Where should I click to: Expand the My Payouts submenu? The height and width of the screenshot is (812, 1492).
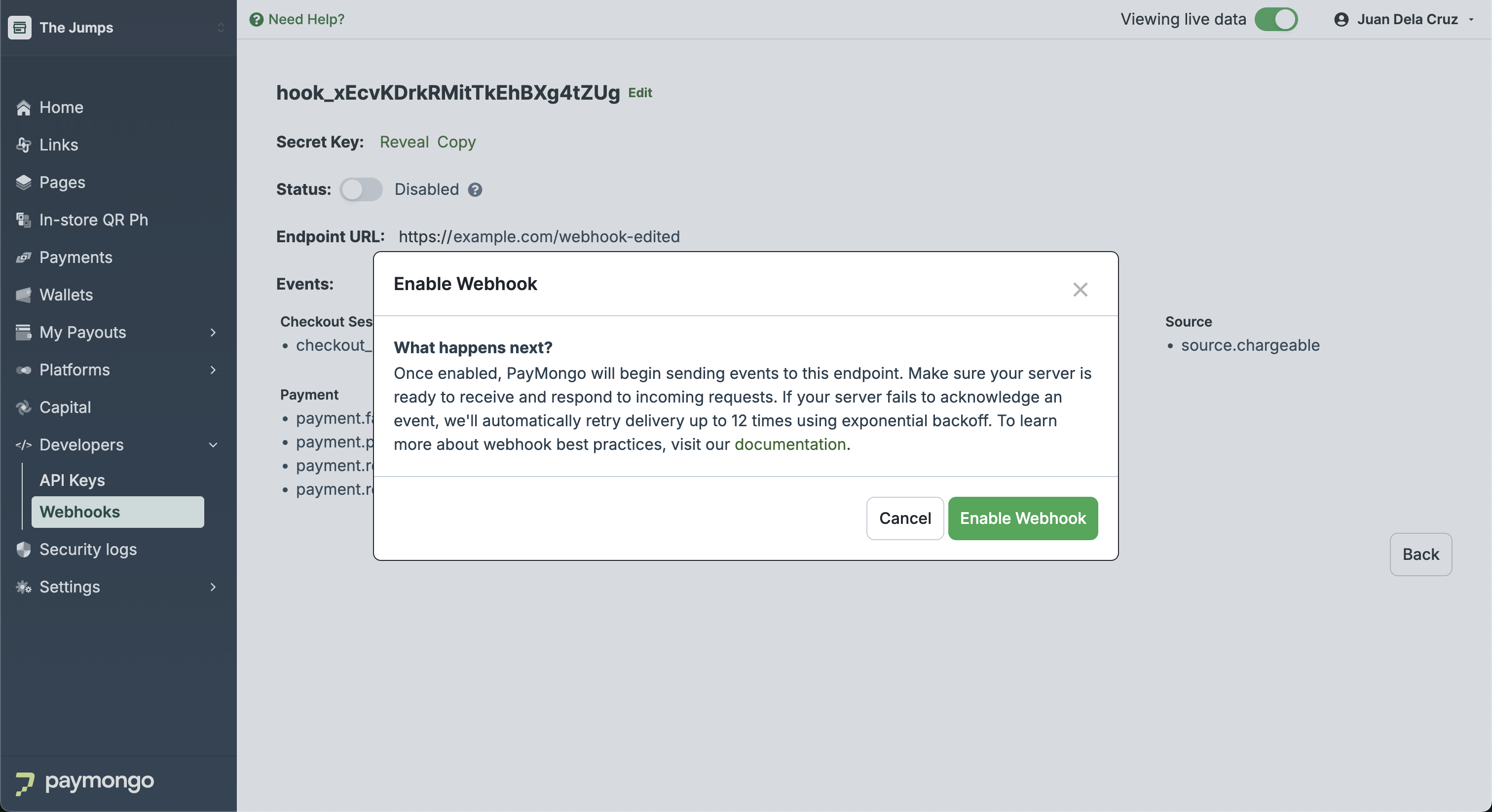(x=213, y=332)
